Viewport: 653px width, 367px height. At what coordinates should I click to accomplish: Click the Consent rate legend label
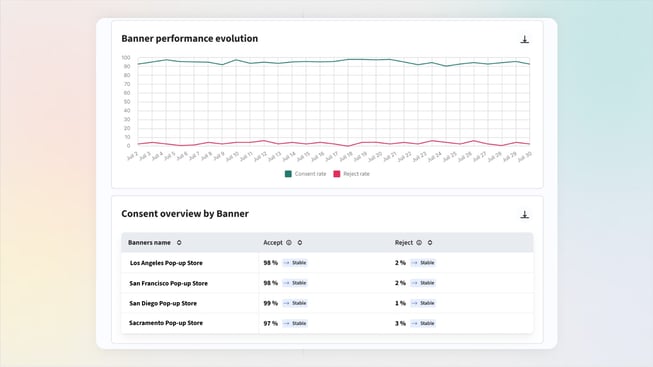tap(310, 174)
